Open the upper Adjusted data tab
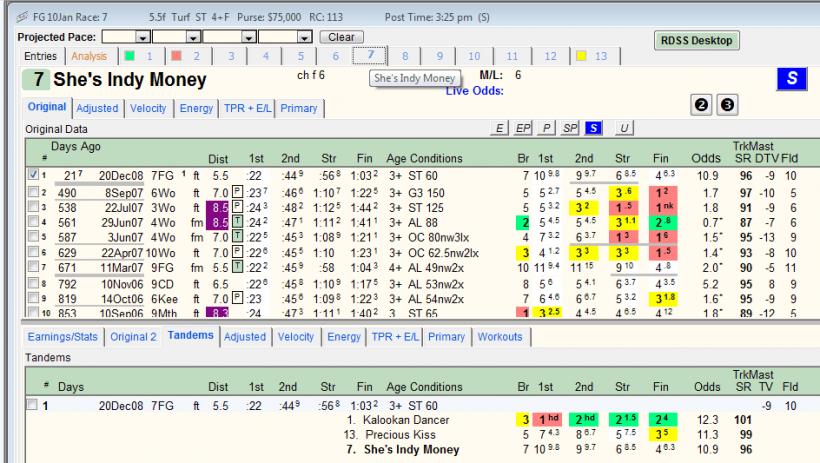This screenshot has height=463, width=820. click(97, 108)
